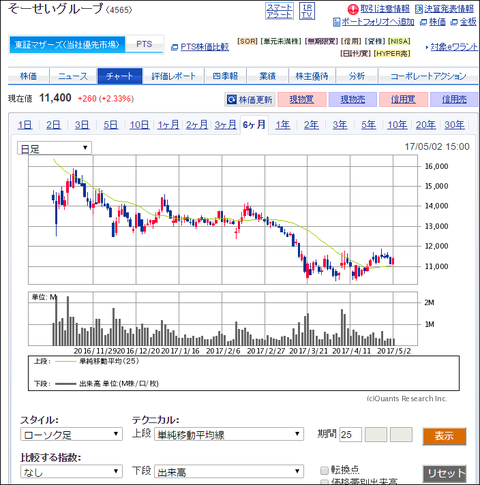This screenshot has height=485, width=480.
Task: Open the スタイル ローソク足 dropdown
Action: pyautogui.click(x=71, y=434)
